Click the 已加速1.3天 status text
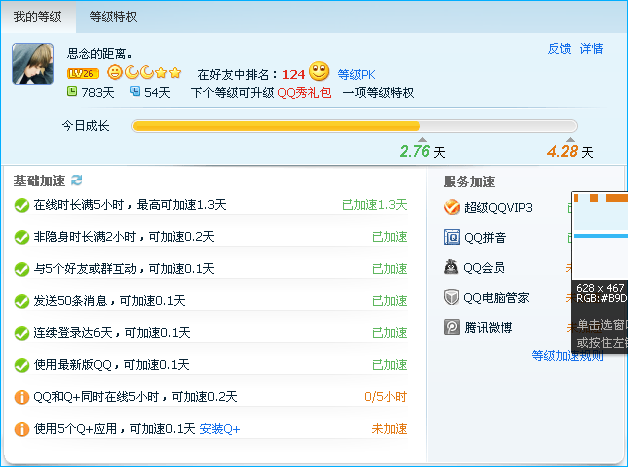 click(x=374, y=205)
